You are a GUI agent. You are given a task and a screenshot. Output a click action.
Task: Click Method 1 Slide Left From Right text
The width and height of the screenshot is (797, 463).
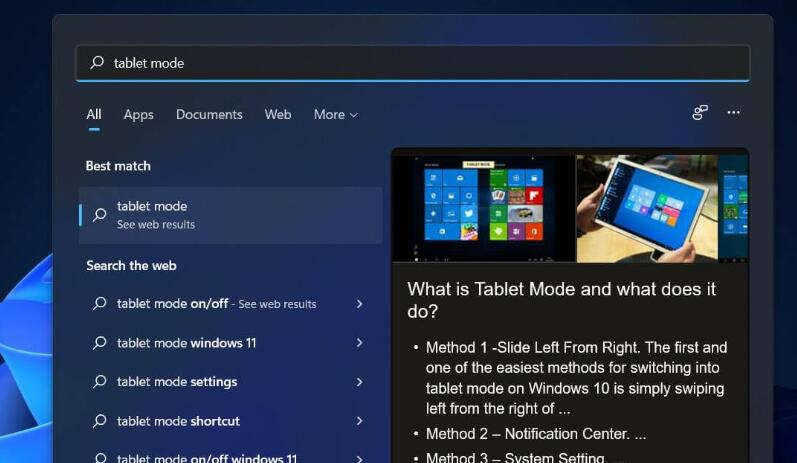click(576, 378)
